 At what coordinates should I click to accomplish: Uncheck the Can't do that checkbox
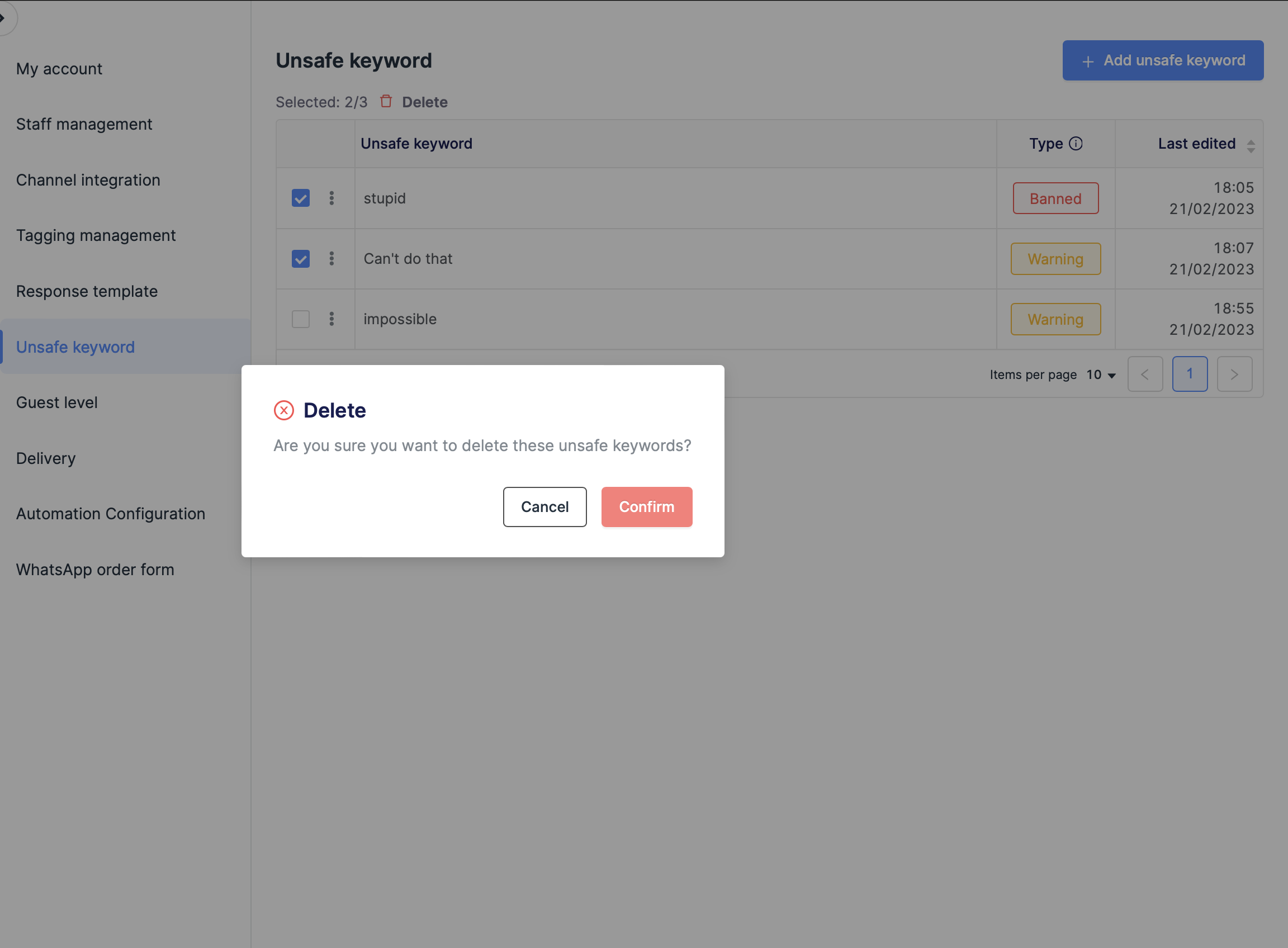(x=300, y=258)
